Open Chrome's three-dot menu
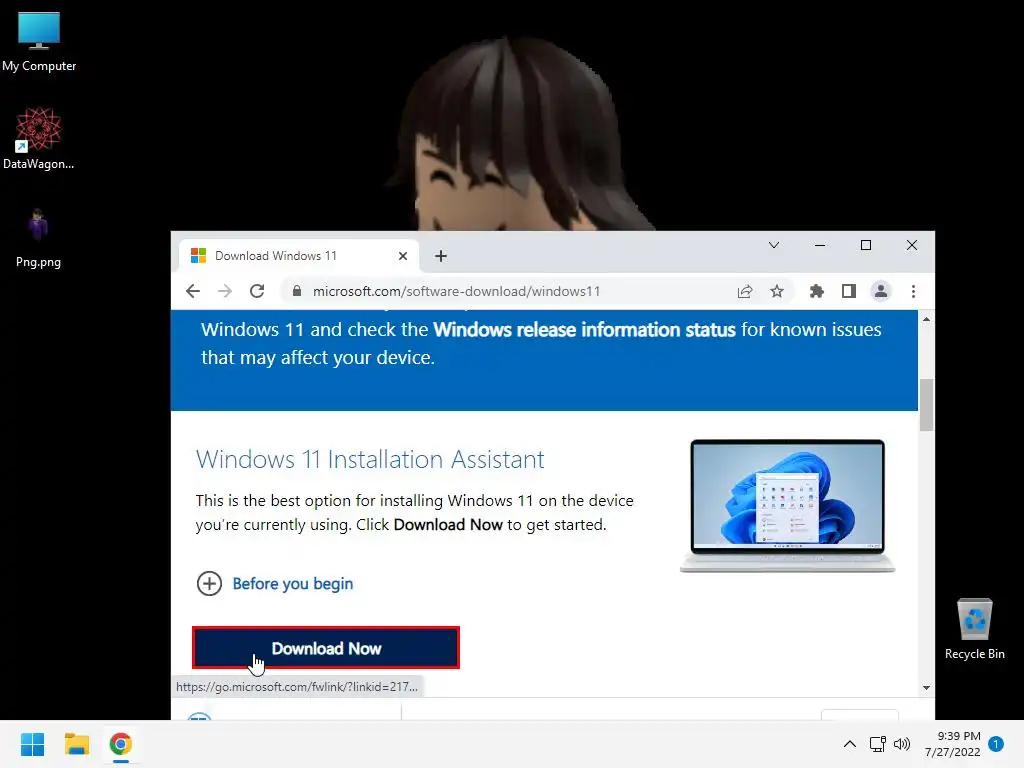The image size is (1024, 768). [x=913, y=291]
